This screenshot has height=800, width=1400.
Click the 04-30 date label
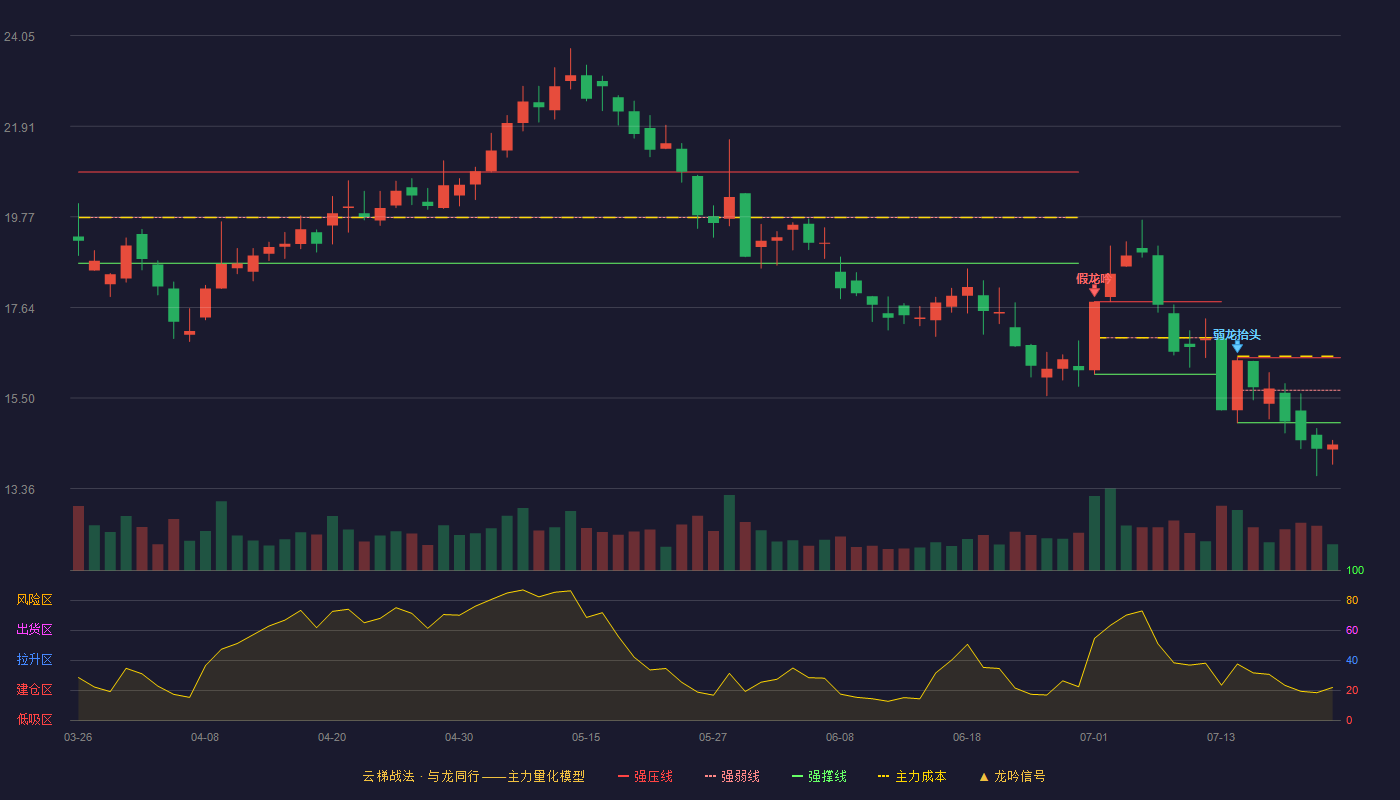tap(459, 737)
